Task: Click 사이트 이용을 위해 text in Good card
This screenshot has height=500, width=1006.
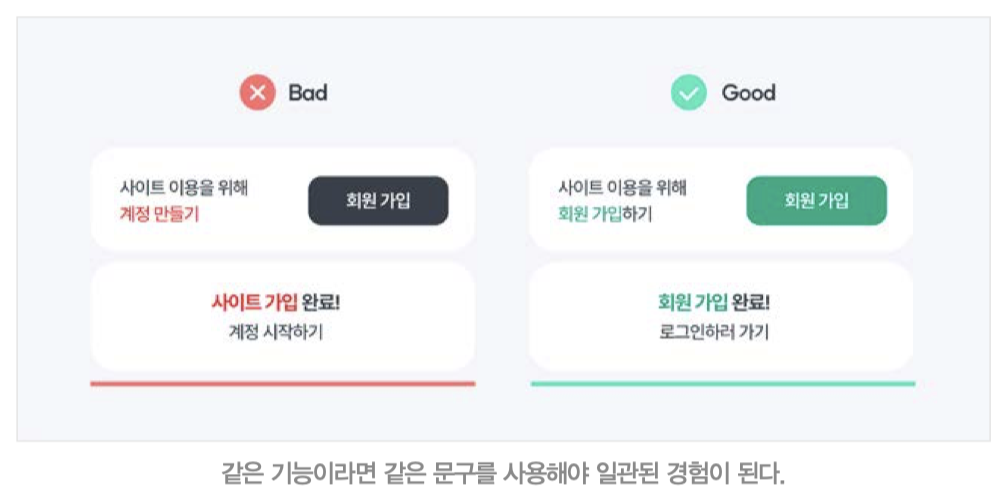Action: 622,188
